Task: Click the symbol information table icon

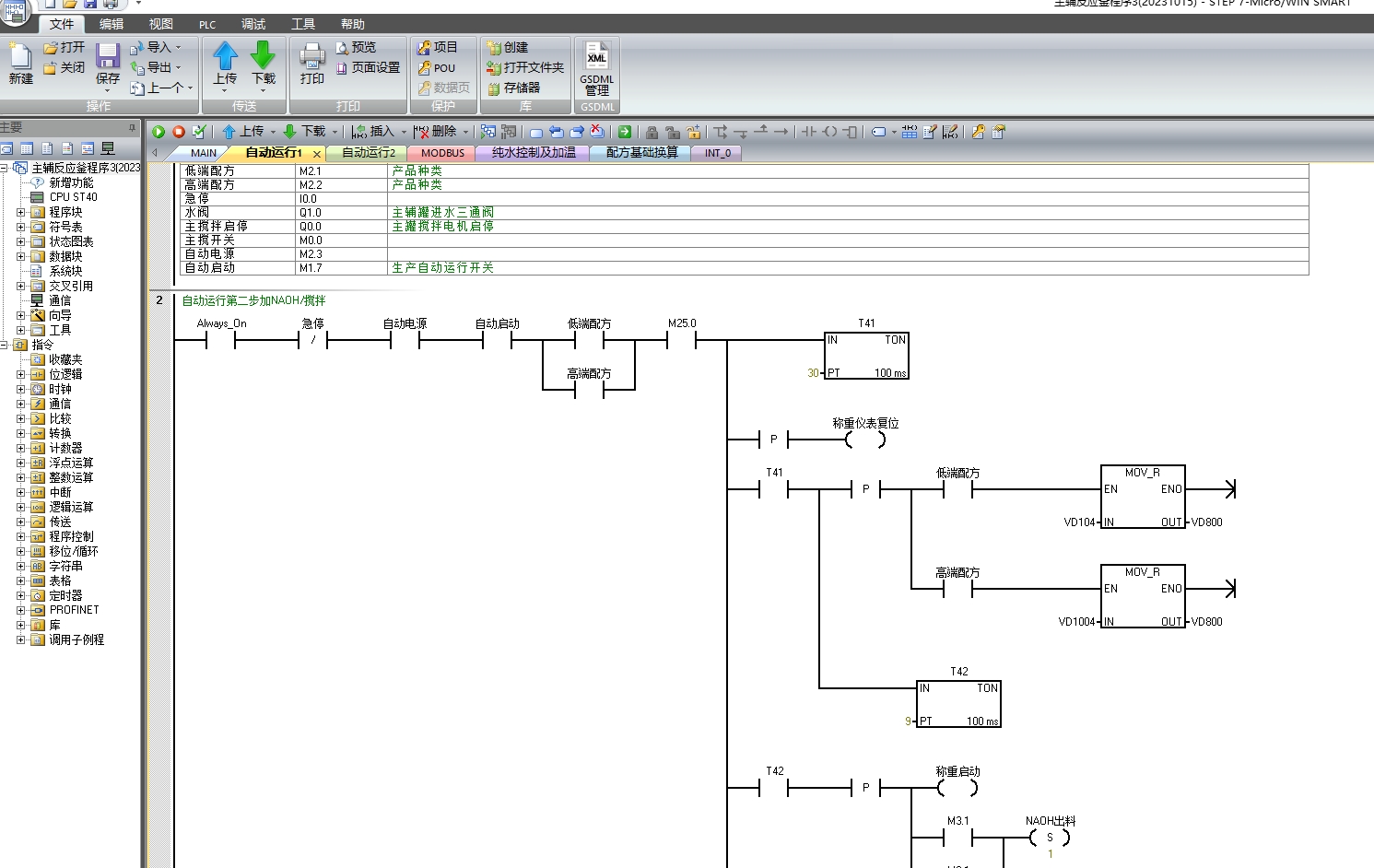Action: [910, 132]
